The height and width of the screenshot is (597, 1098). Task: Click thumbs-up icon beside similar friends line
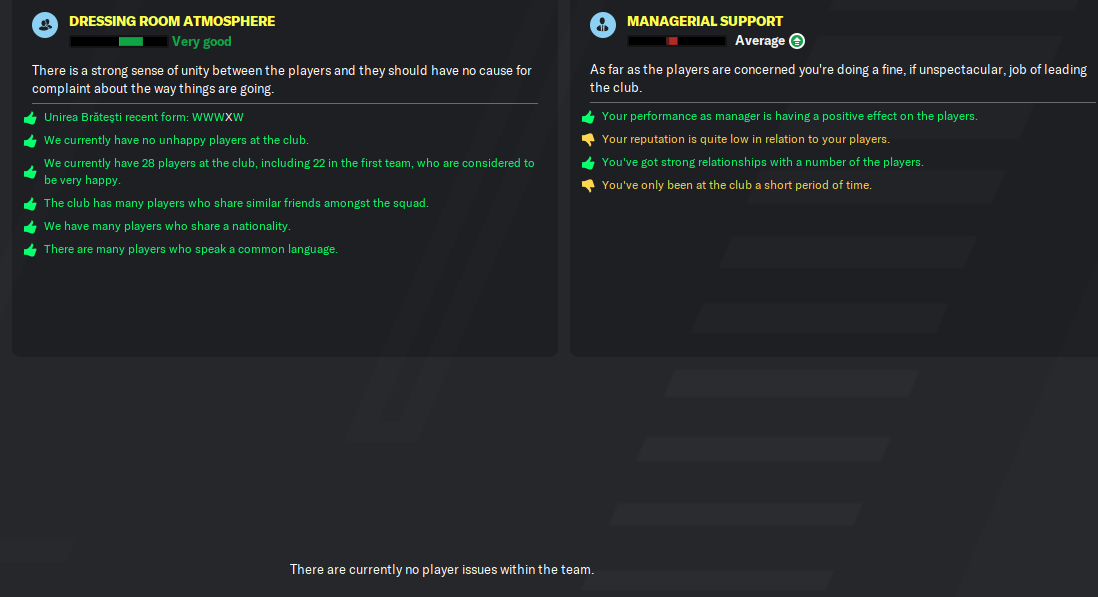[x=30, y=204]
